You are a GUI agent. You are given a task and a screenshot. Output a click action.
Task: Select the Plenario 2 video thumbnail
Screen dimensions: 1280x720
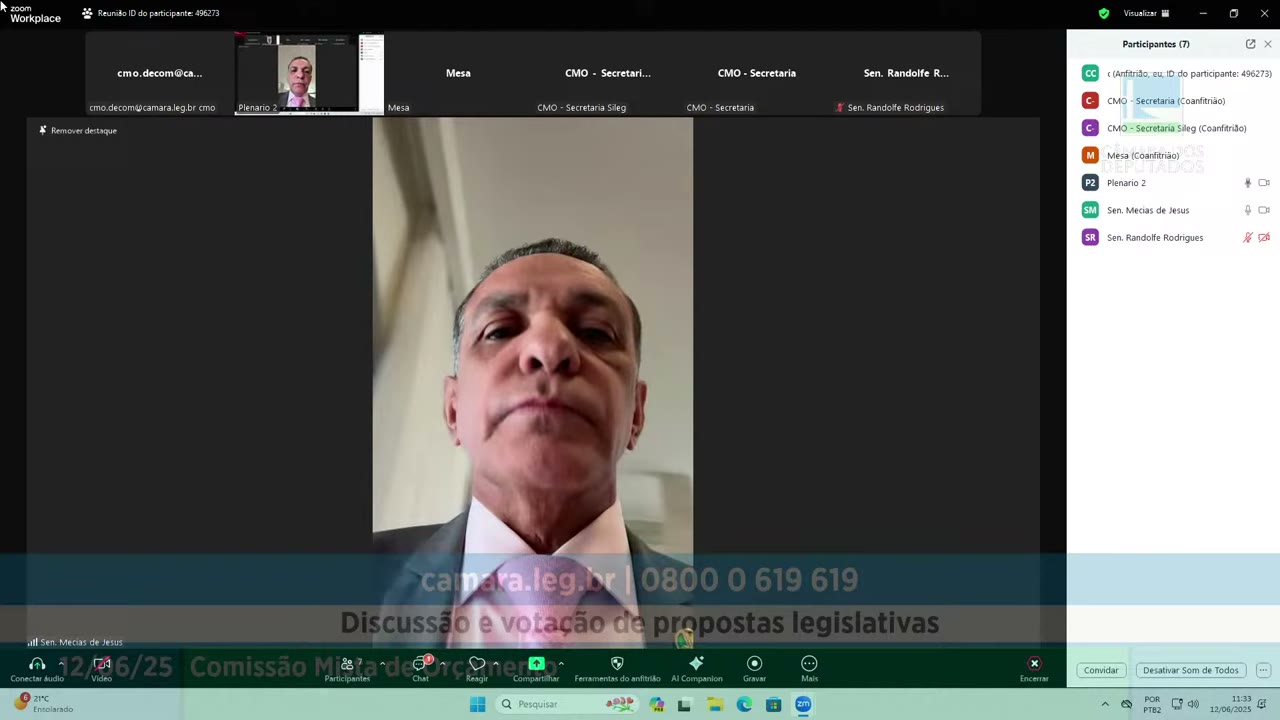(309, 74)
